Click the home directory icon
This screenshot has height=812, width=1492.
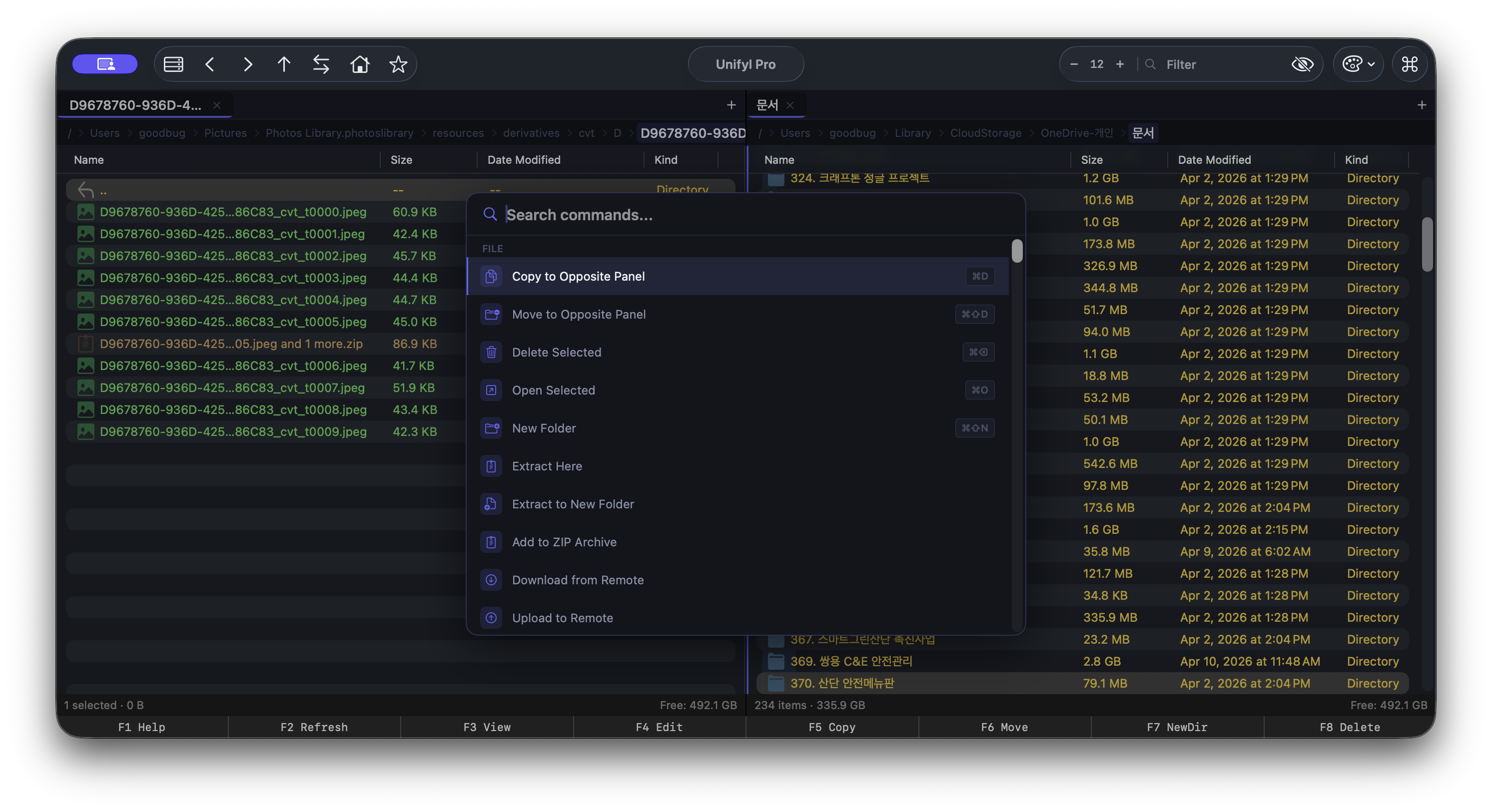[x=360, y=64]
